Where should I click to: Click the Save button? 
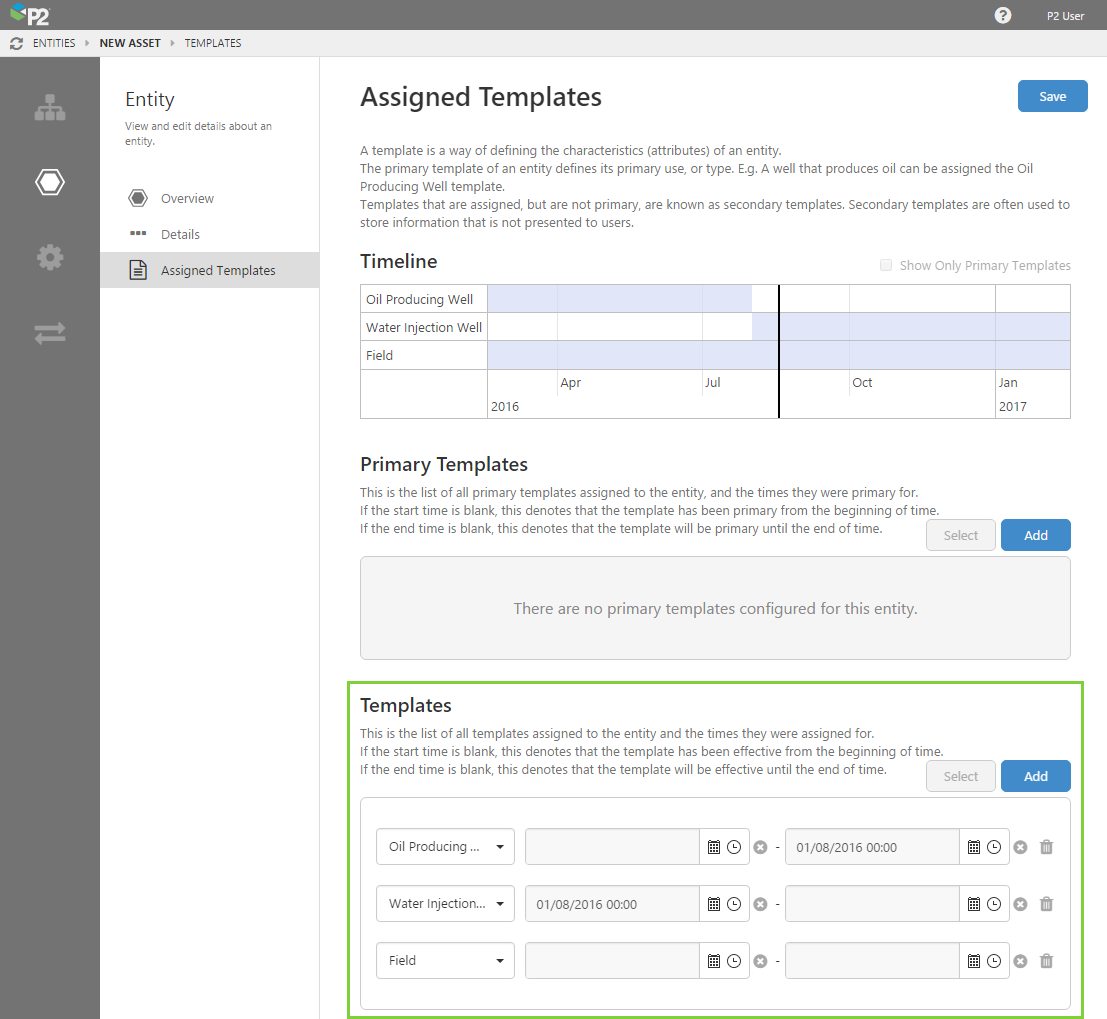point(1052,96)
